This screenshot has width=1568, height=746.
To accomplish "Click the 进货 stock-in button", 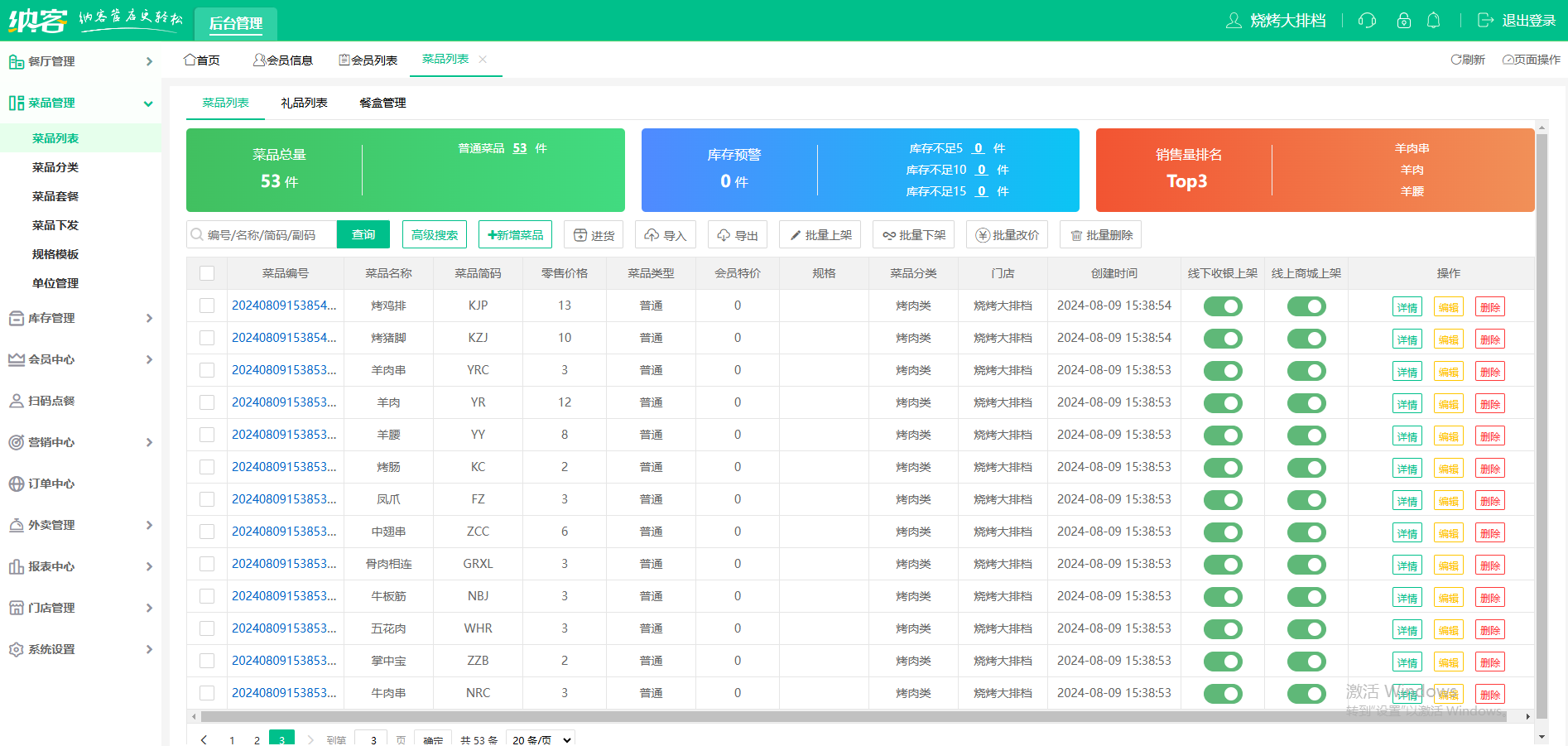I will (x=594, y=235).
